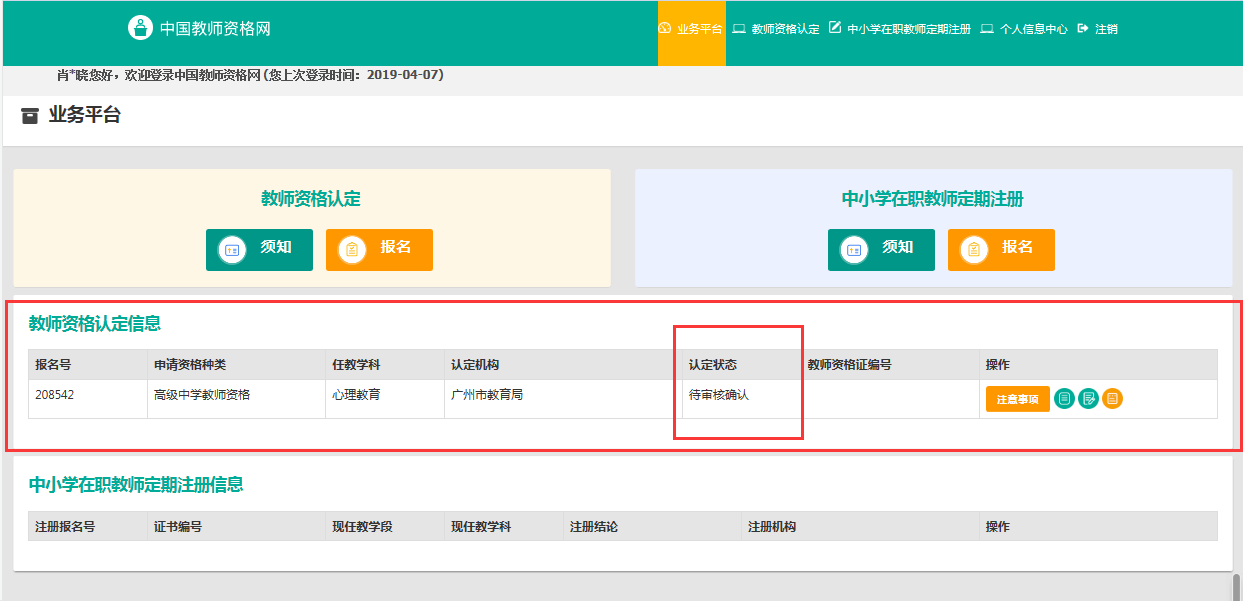Go to 教师资格认定 in the top navigation
Viewport: 1243px width, 601px height.
pos(776,29)
